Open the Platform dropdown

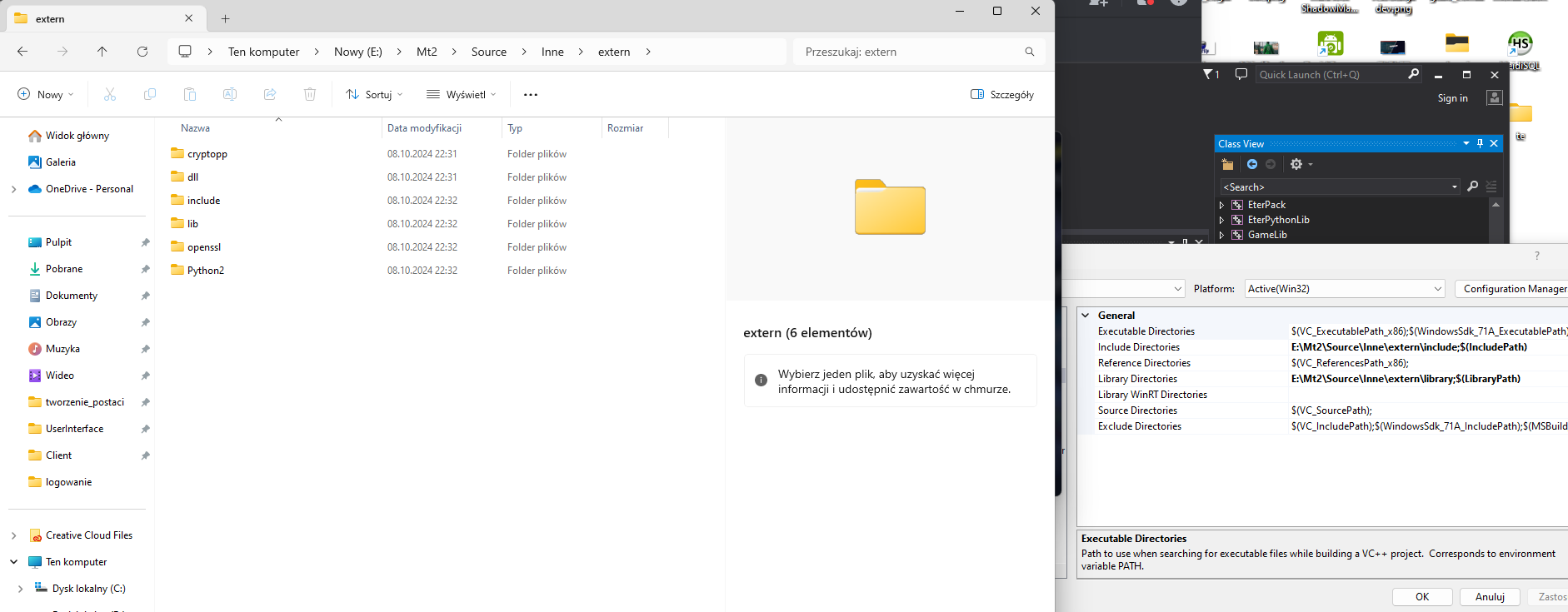[1345, 289]
